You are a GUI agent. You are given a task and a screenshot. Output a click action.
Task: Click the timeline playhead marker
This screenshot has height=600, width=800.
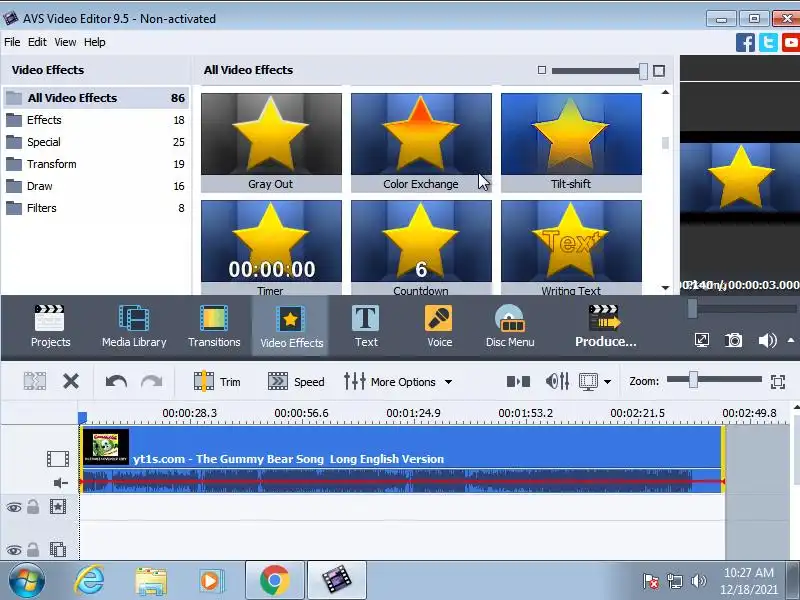tap(82, 418)
